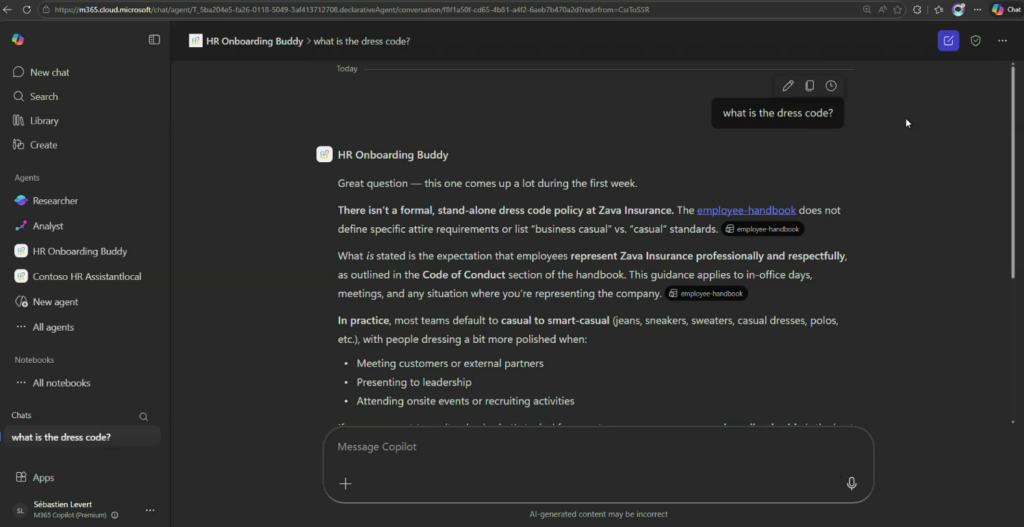Click the plus icon in the message box
The image size is (1024, 527).
[345, 483]
